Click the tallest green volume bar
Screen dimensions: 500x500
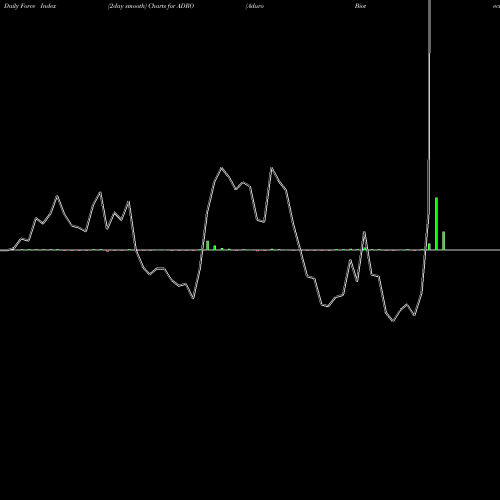pos(436,224)
